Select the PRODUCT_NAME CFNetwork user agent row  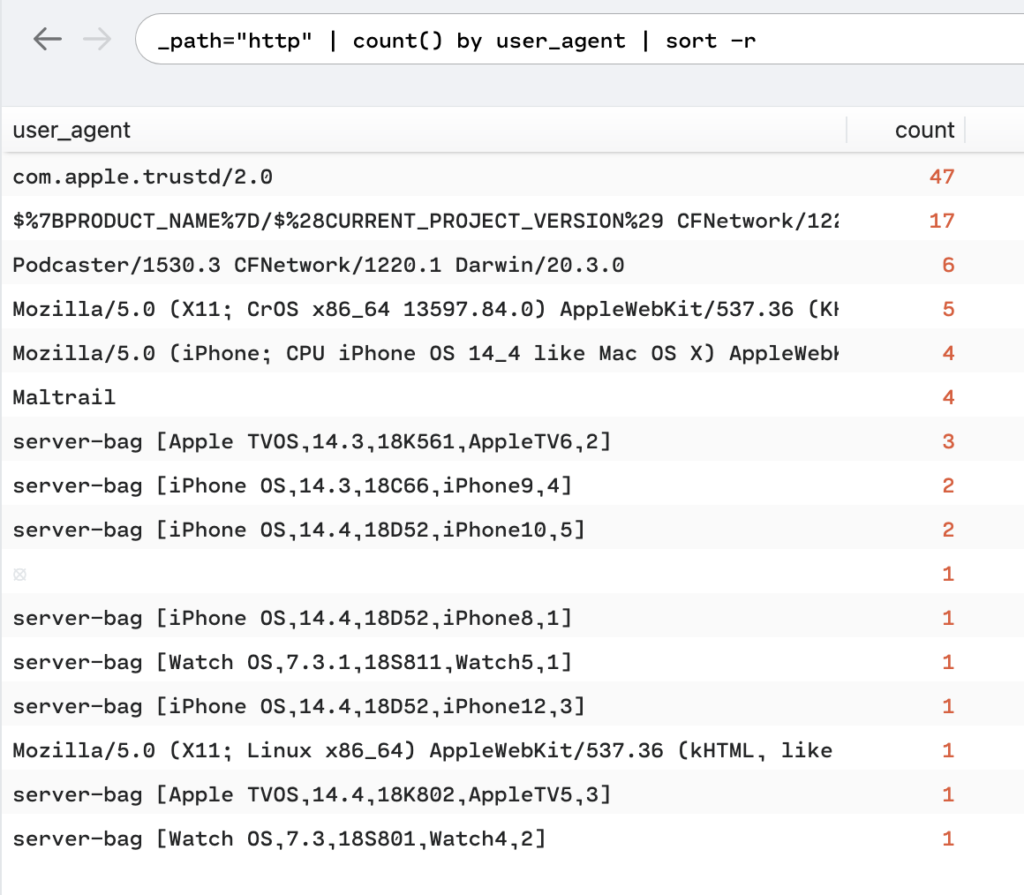(x=424, y=221)
